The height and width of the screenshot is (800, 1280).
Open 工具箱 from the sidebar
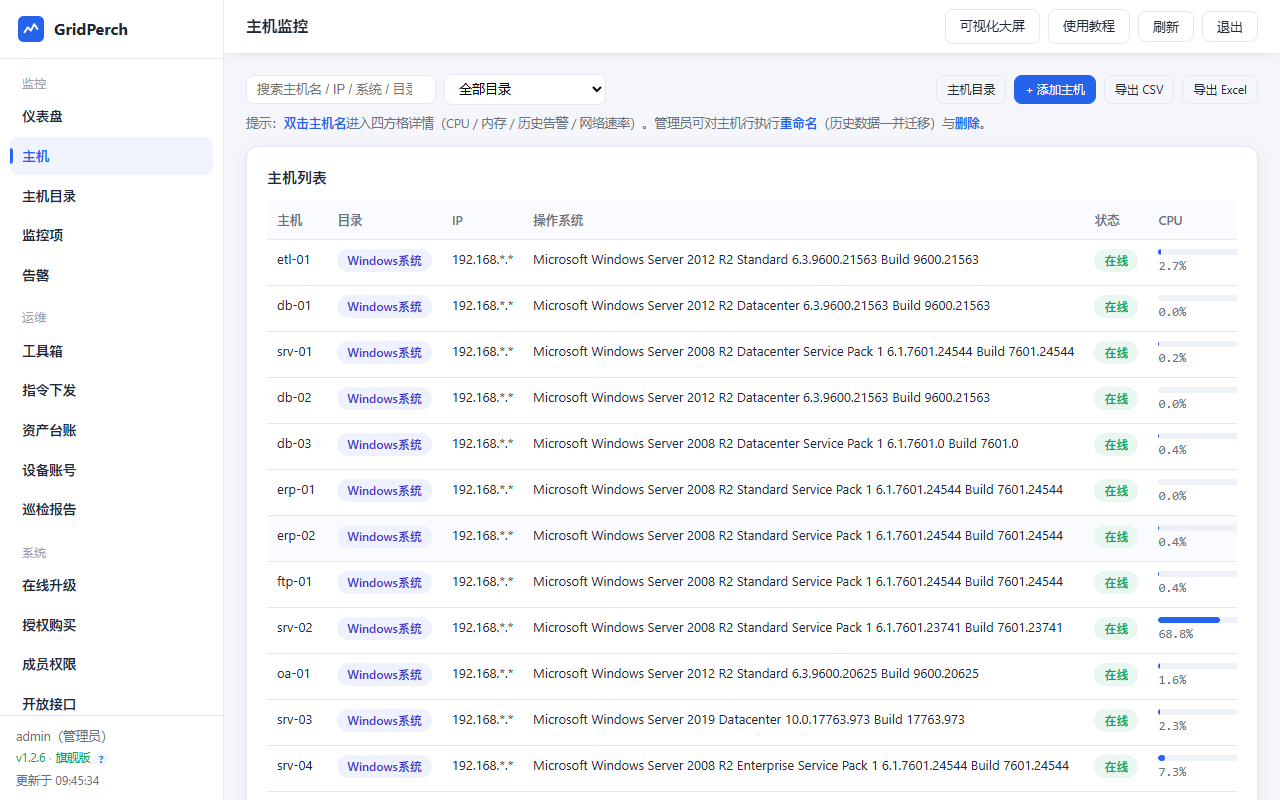(111, 351)
